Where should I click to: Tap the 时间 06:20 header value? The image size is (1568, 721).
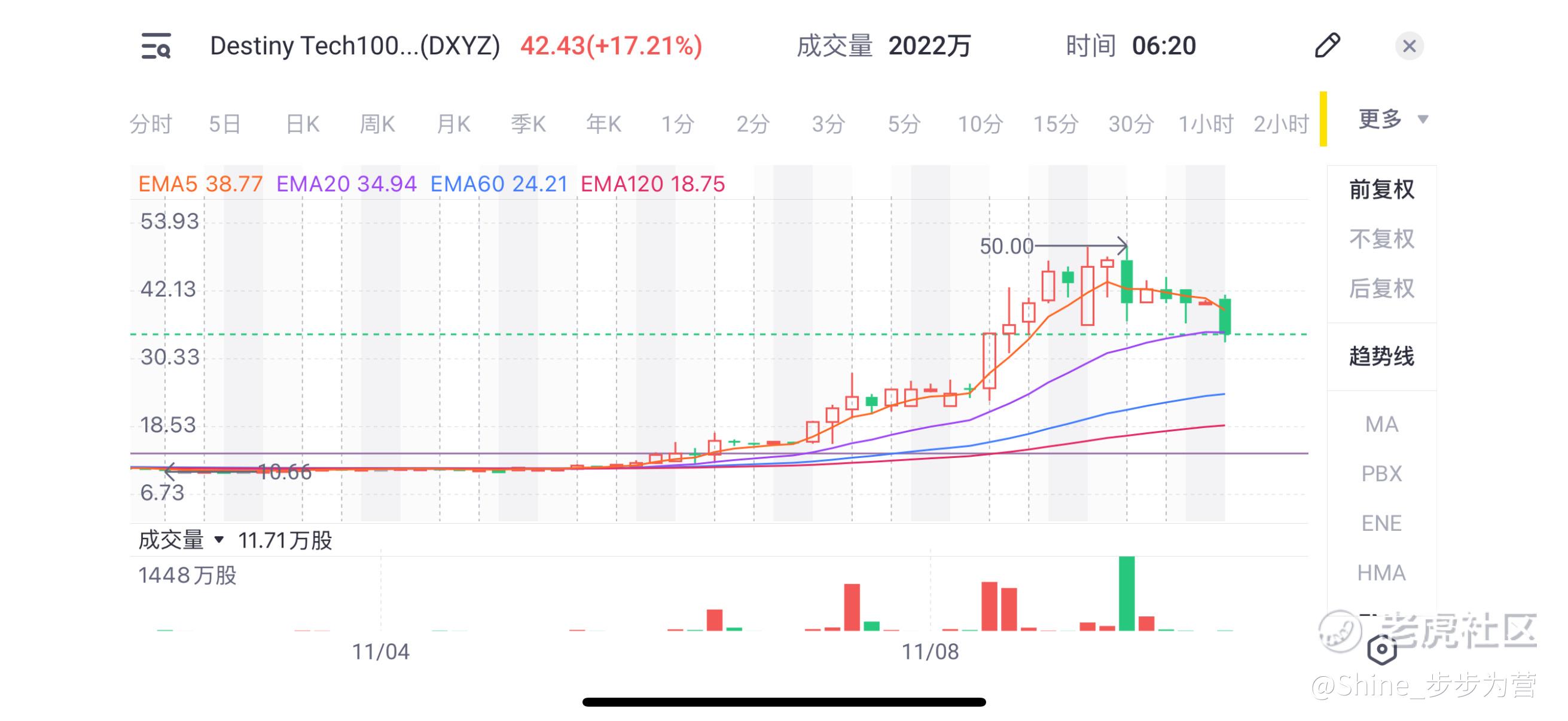coord(1130,46)
